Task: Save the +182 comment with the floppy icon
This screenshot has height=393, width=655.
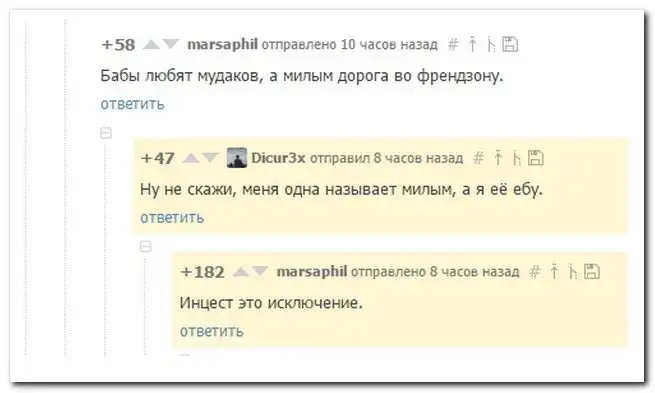Action: 592,271
